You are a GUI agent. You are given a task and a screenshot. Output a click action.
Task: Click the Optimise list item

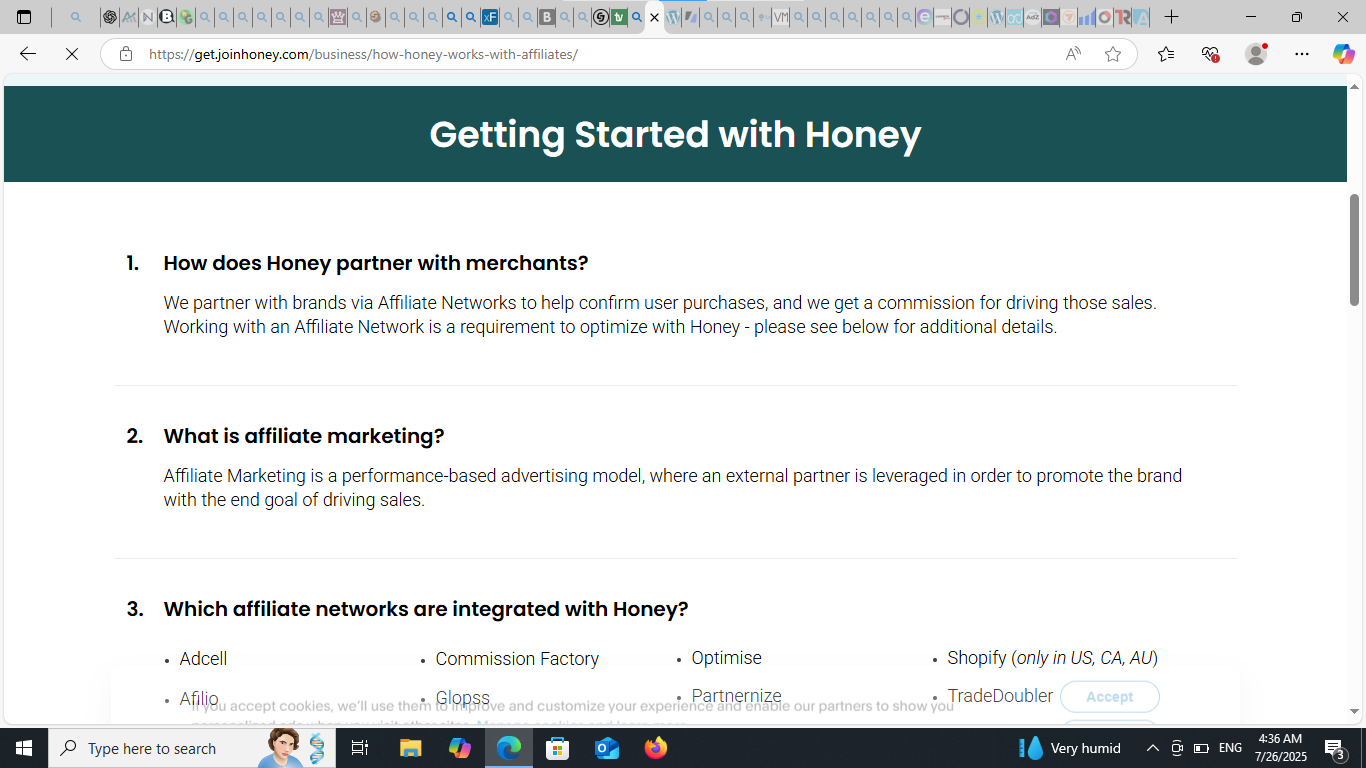click(x=726, y=658)
